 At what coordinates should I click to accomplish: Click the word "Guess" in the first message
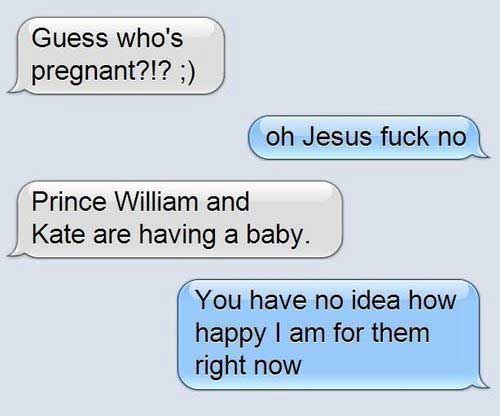70,38
